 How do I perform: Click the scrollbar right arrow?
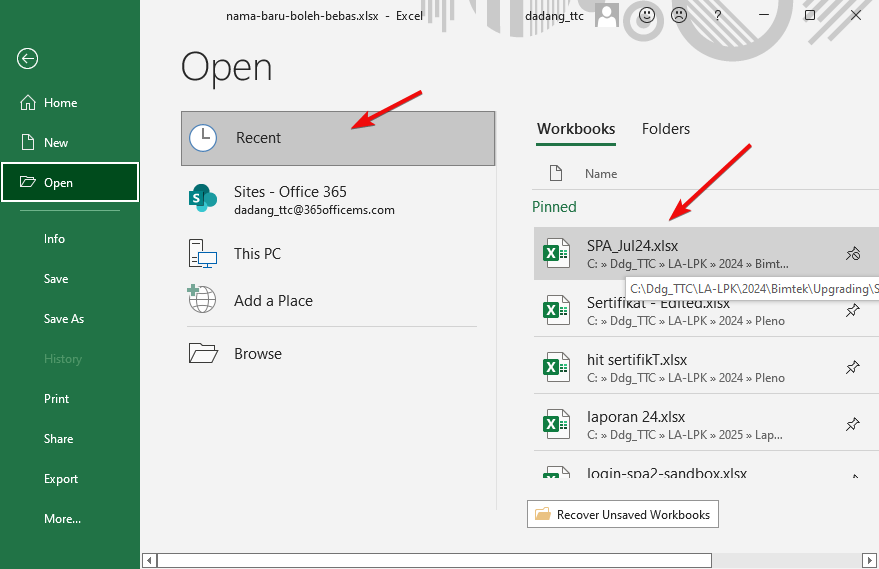click(x=869, y=561)
